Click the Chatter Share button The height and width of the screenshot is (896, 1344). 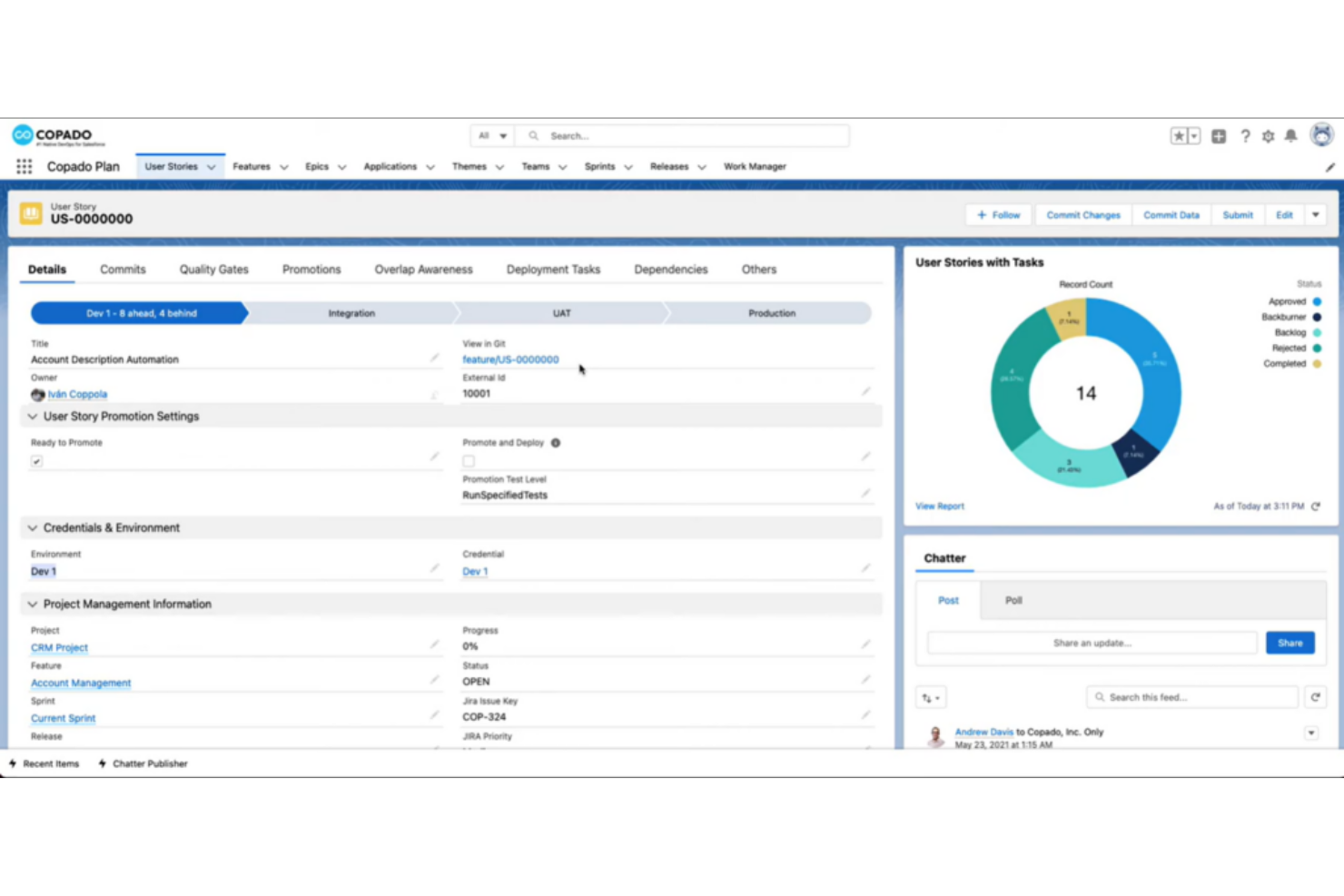click(1290, 643)
